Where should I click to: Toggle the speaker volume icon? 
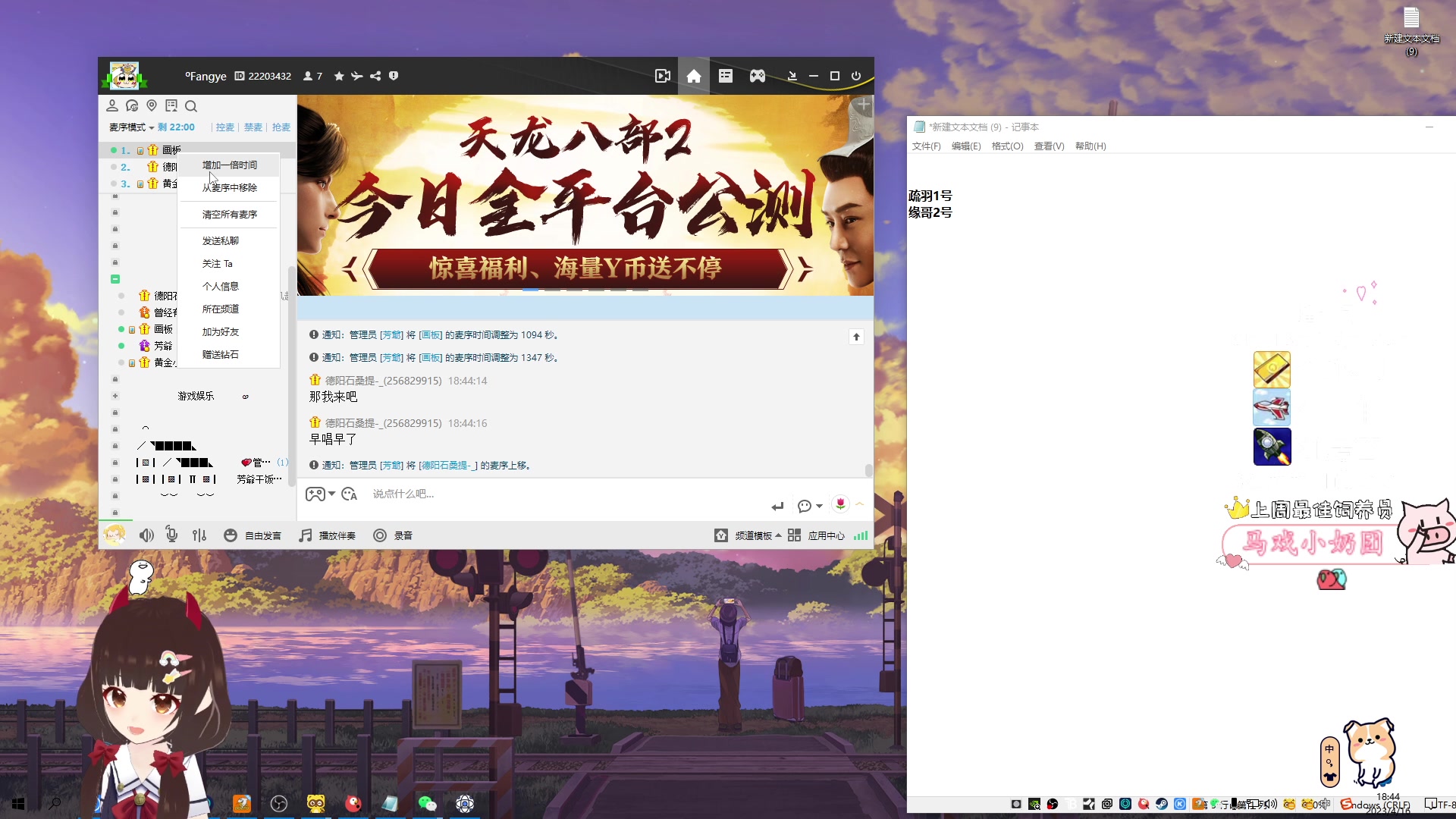(x=146, y=535)
